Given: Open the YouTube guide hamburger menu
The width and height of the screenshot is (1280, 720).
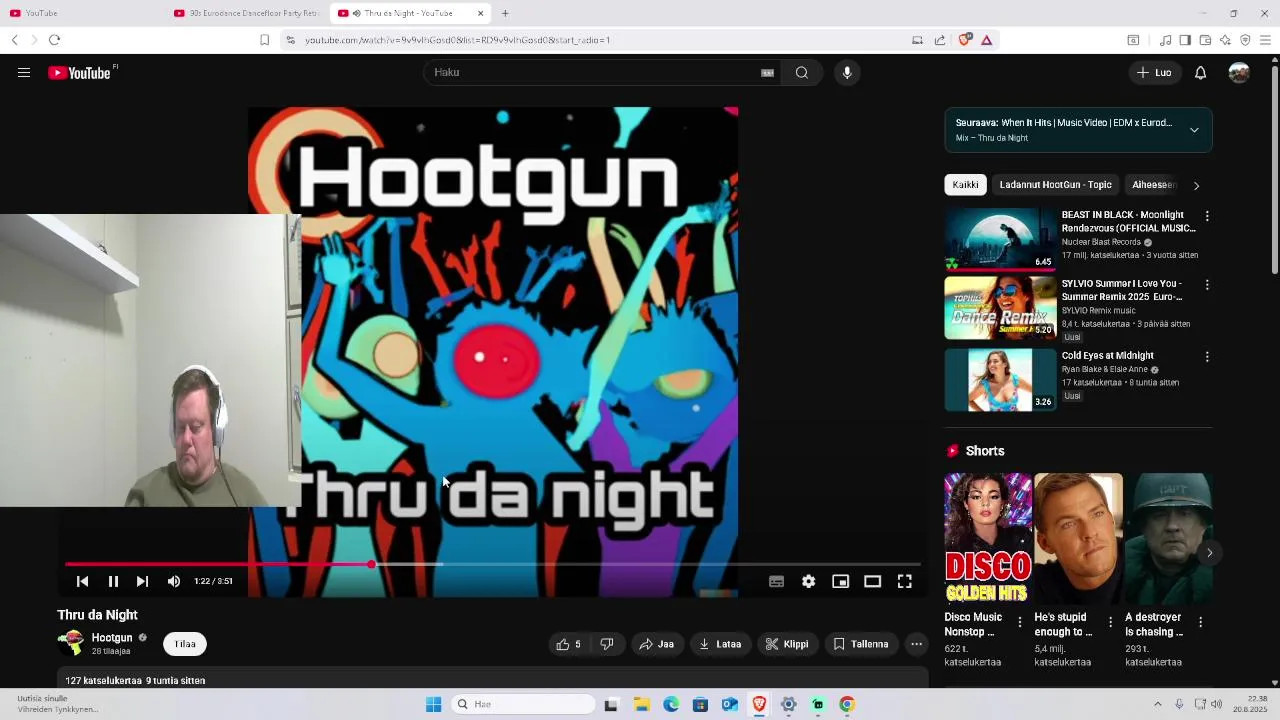Looking at the screenshot, I should click(24, 72).
